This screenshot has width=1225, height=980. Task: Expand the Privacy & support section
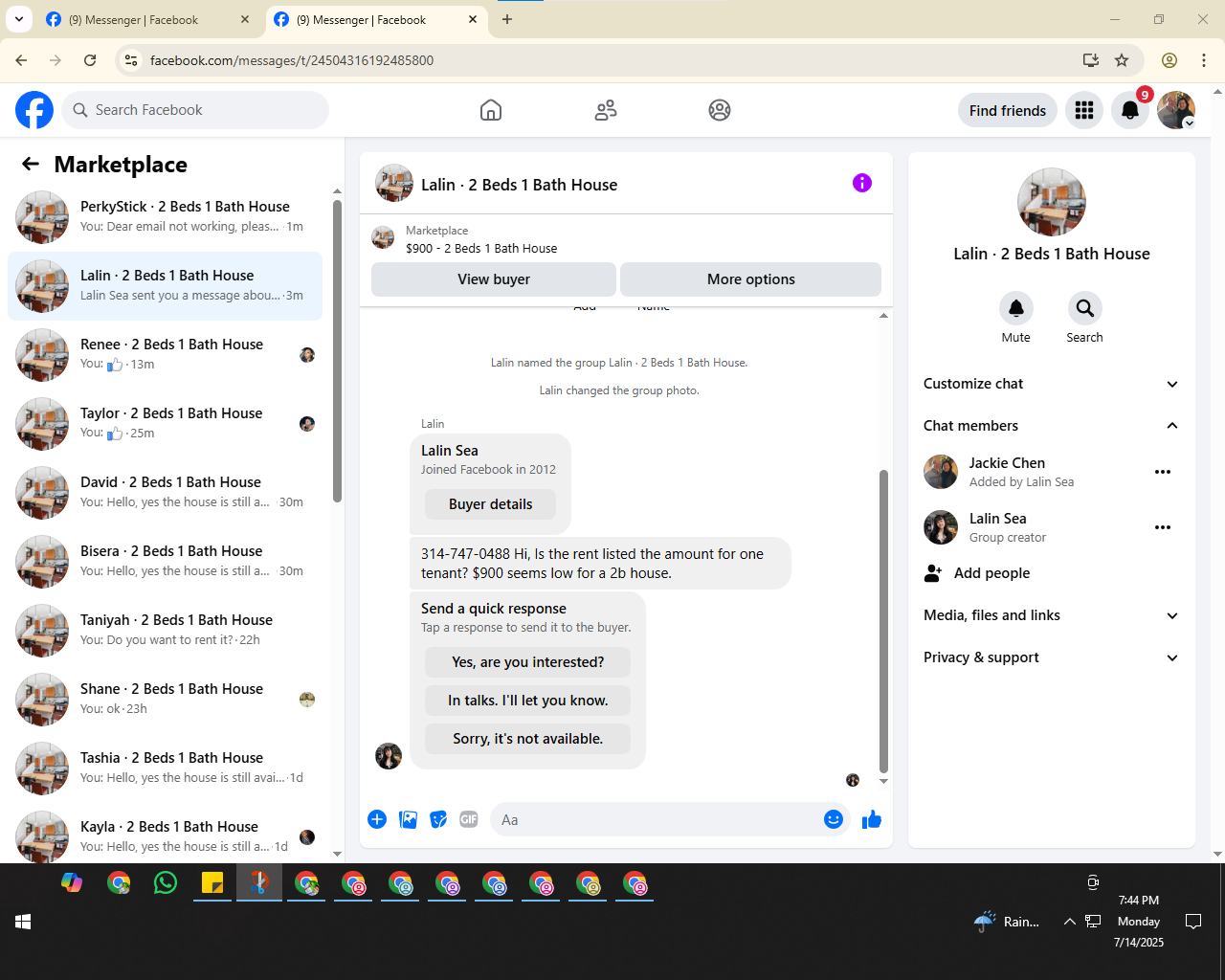[x=1052, y=657]
